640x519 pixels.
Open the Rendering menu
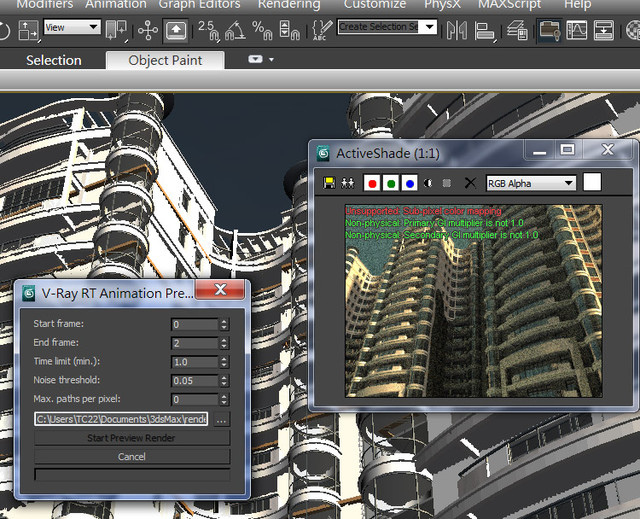[x=289, y=4]
